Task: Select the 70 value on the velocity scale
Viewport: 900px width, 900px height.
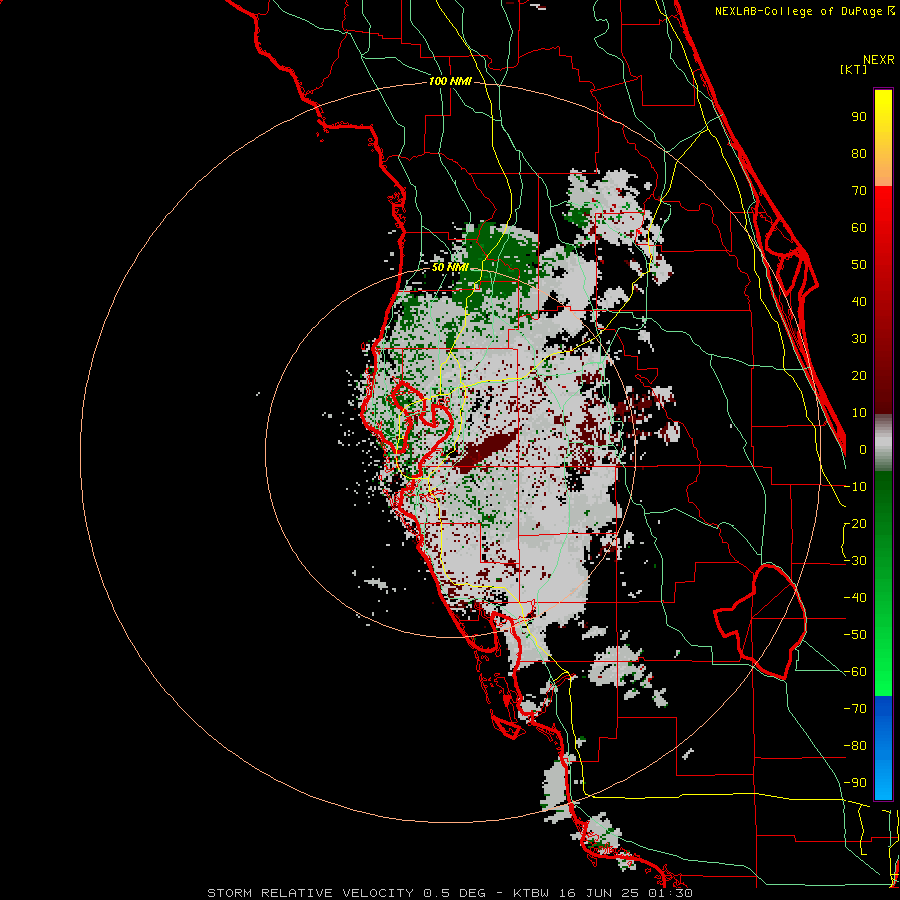Action: (859, 191)
